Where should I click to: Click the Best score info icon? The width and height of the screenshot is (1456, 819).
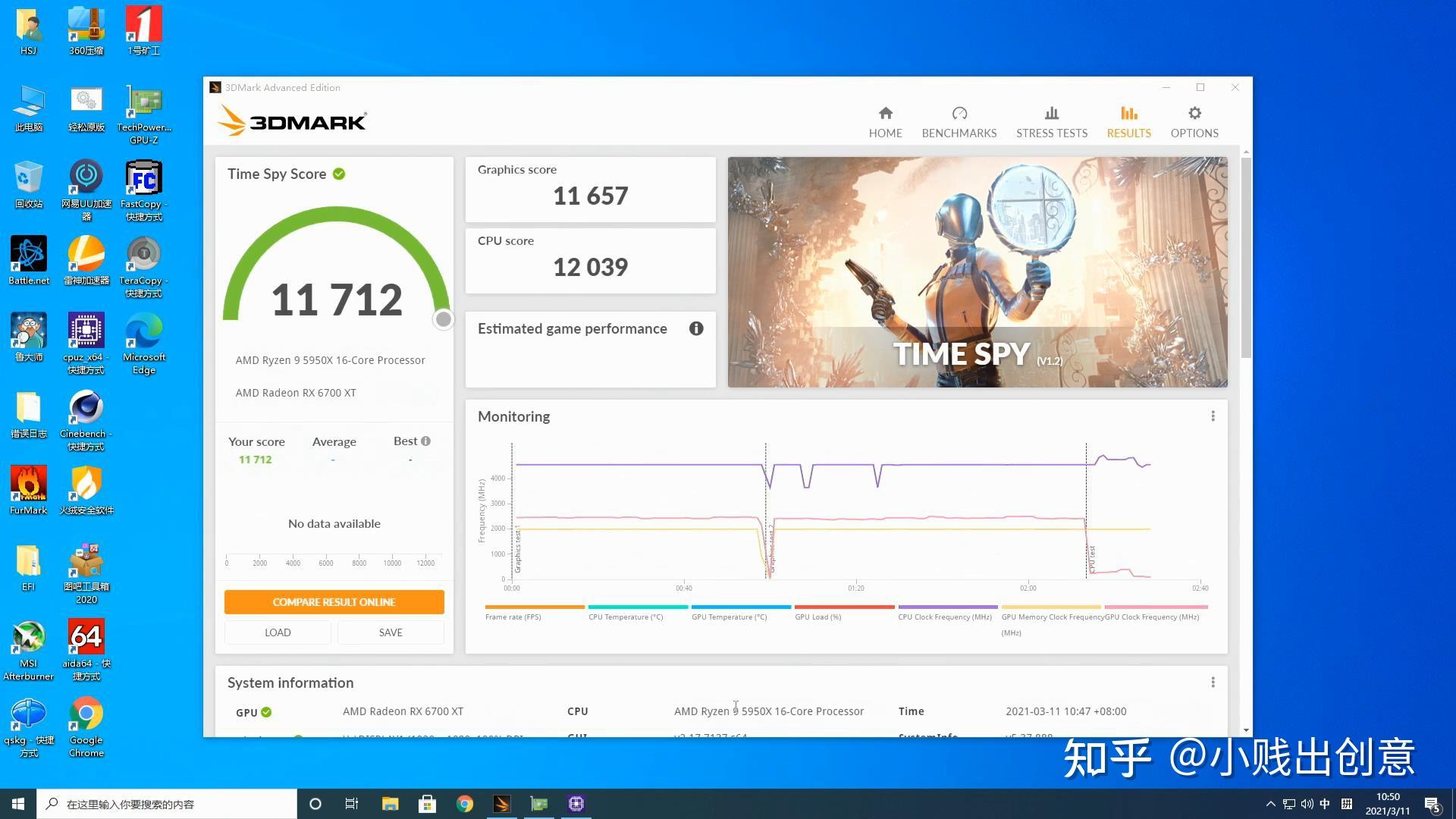pyautogui.click(x=426, y=441)
